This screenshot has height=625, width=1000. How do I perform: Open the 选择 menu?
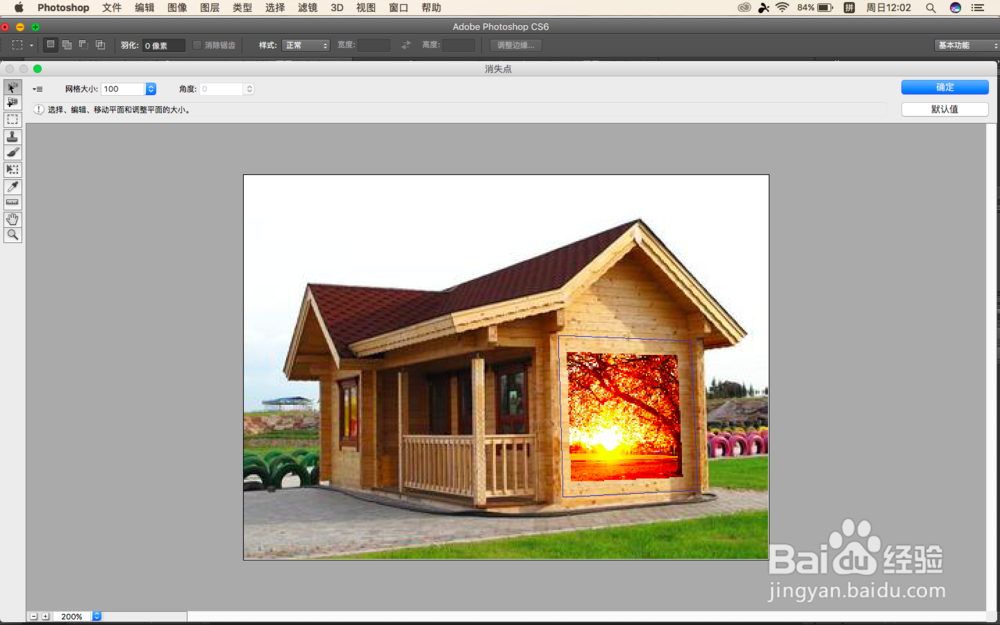[x=275, y=8]
